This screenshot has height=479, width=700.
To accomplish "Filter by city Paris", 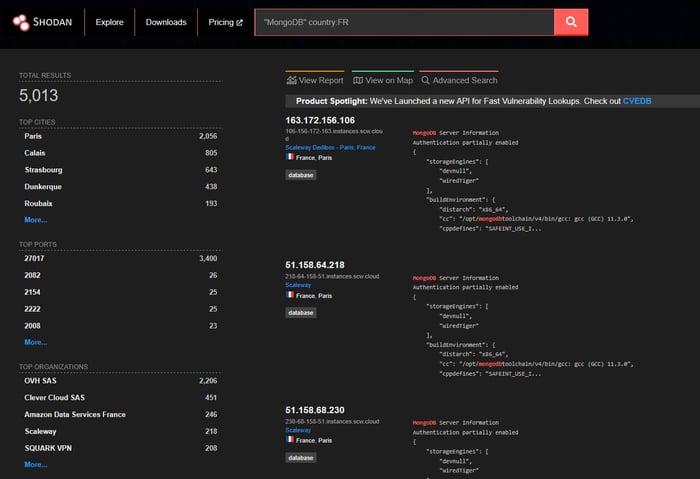I will pyautogui.click(x=33, y=136).
